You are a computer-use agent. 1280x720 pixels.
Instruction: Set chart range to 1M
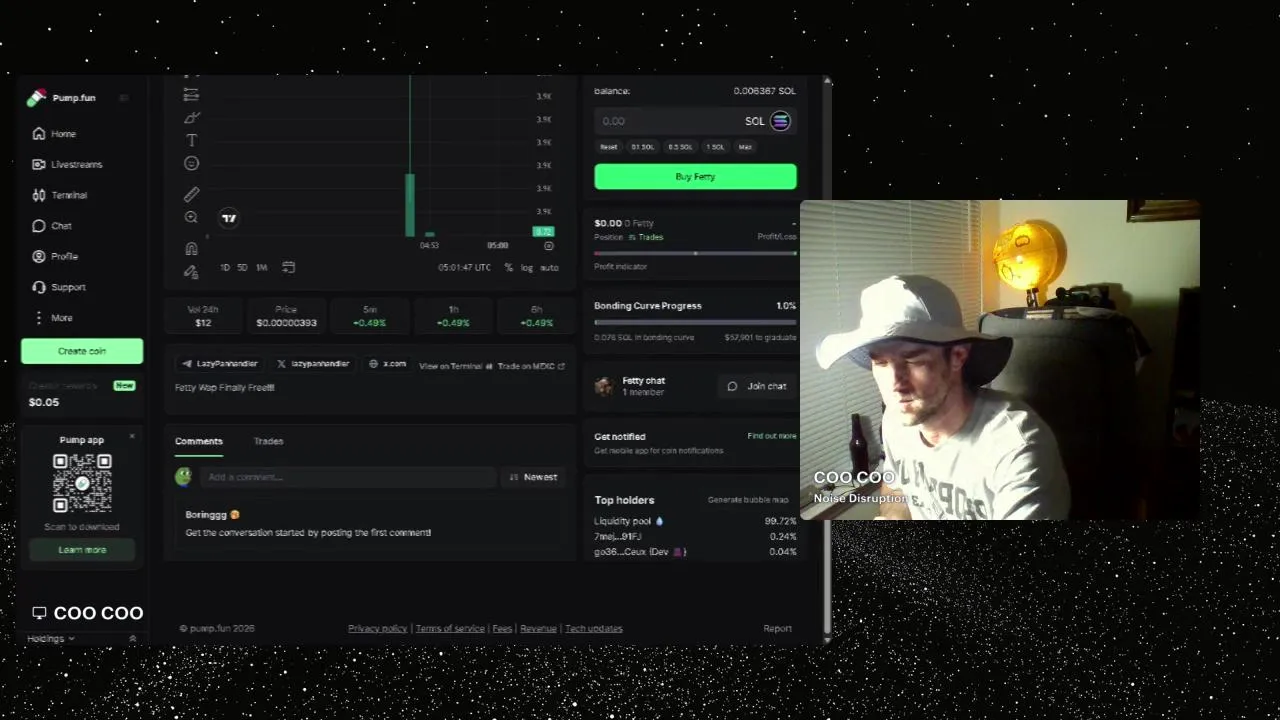[261, 268]
